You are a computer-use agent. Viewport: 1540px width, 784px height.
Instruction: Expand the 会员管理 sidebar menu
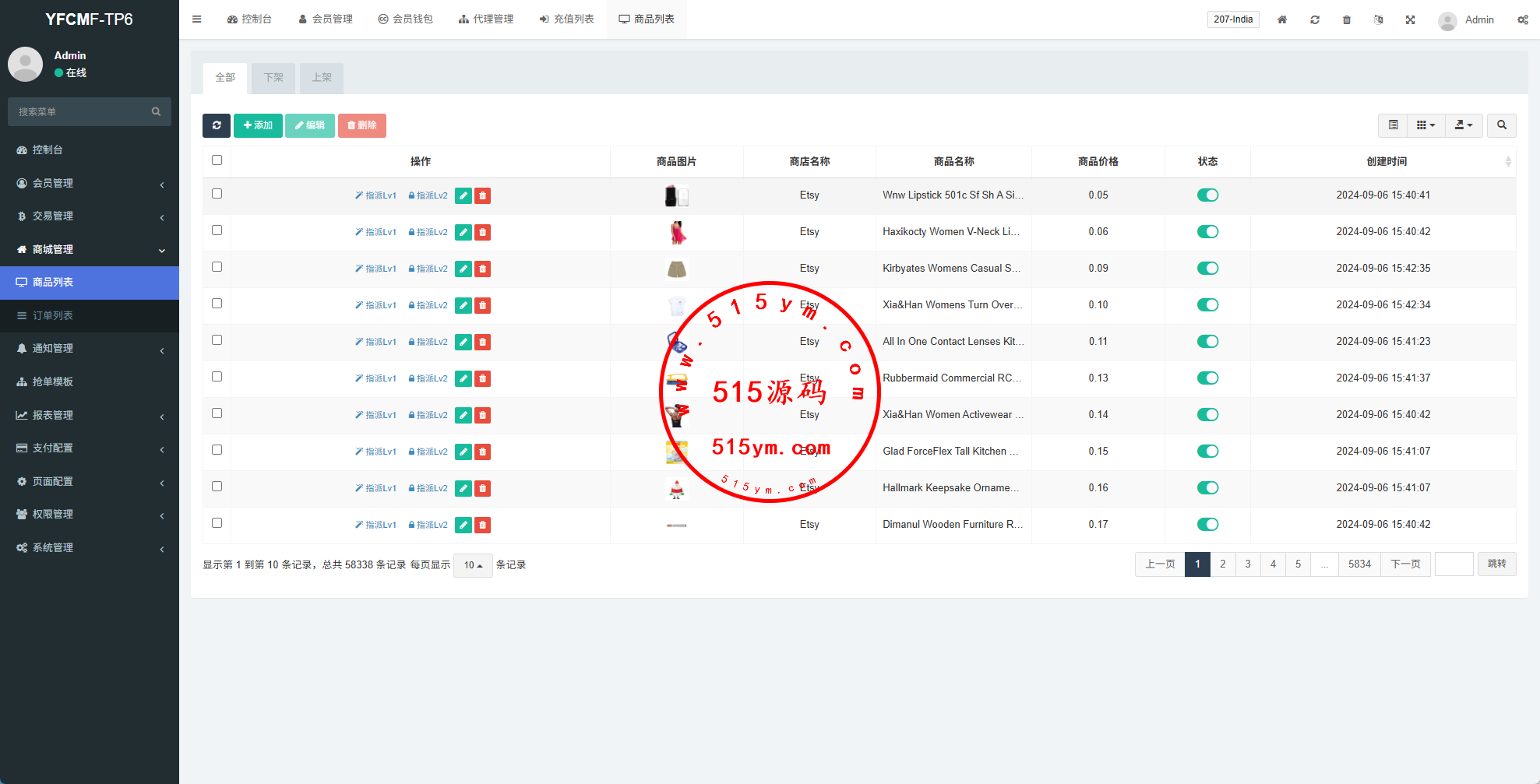point(90,183)
